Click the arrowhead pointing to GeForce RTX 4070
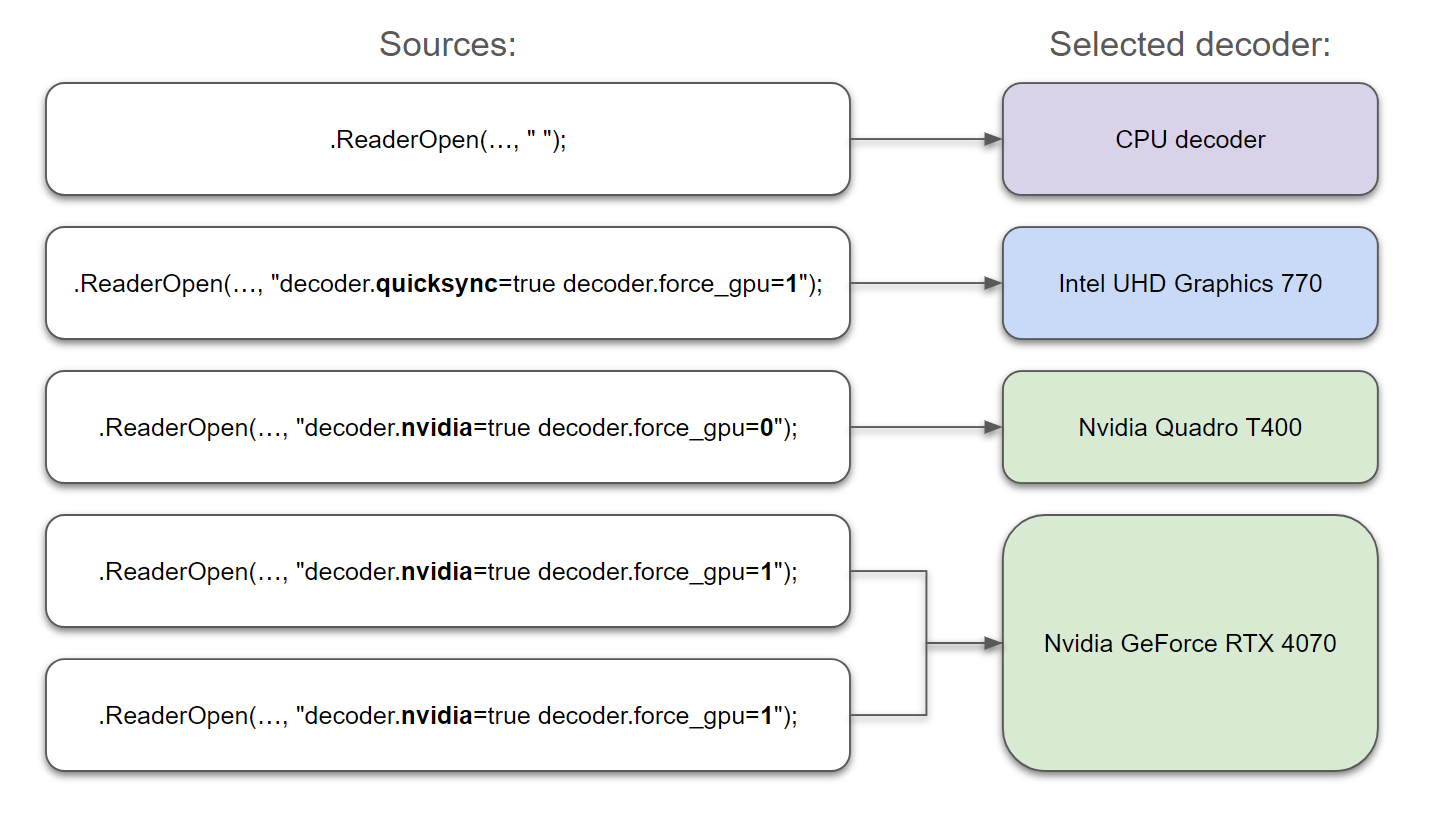The image size is (1434, 815). point(992,643)
